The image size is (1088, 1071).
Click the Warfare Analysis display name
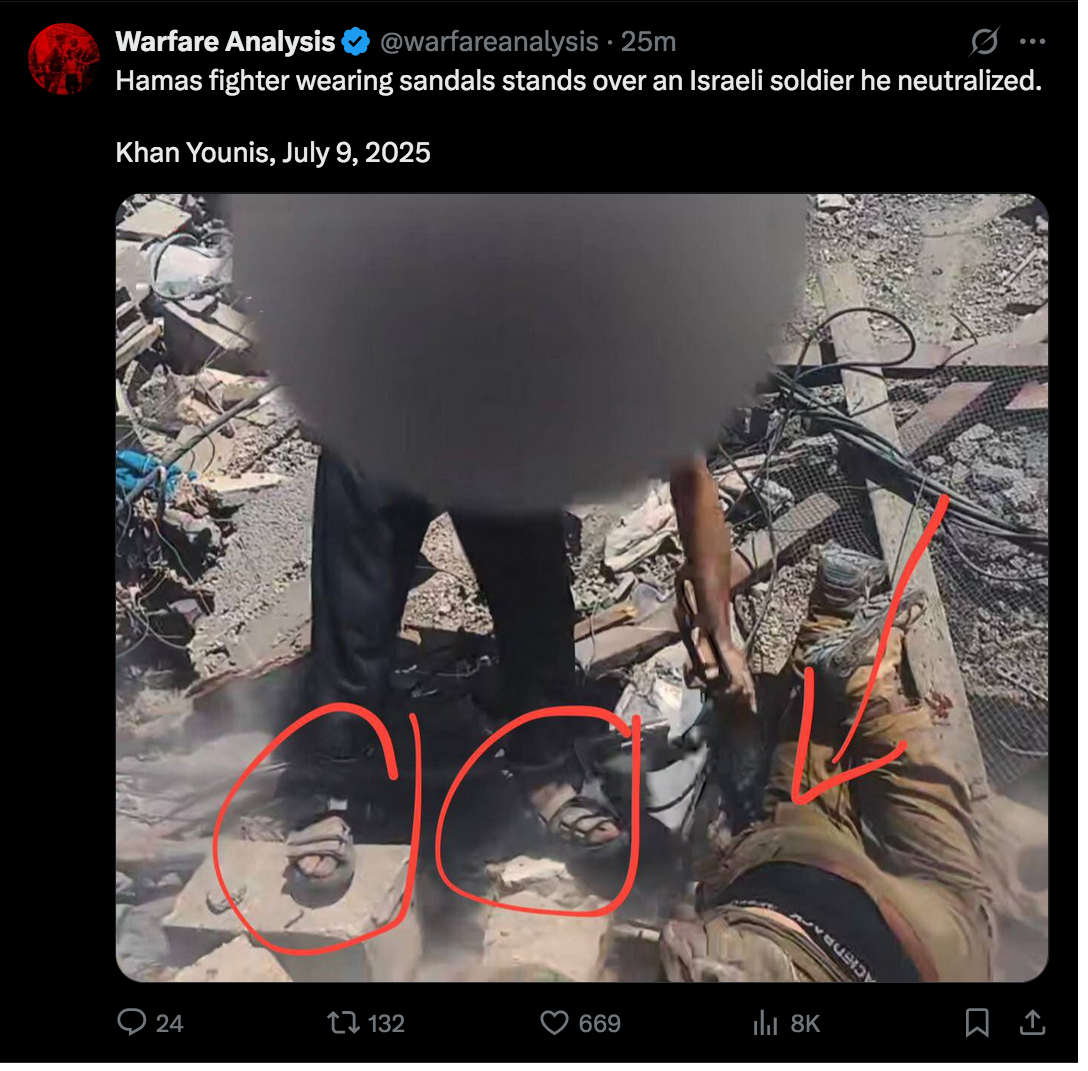point(225,42)
